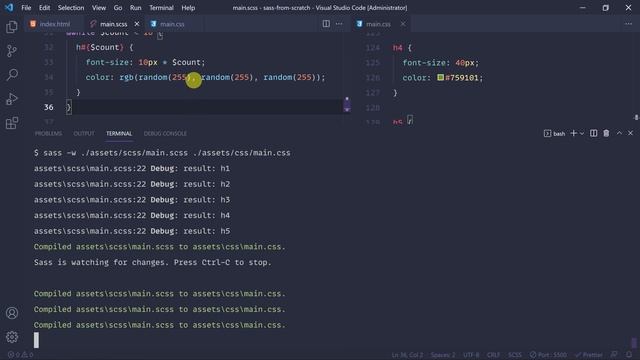Close the main.scss editor tab

[x=137, y=24]
